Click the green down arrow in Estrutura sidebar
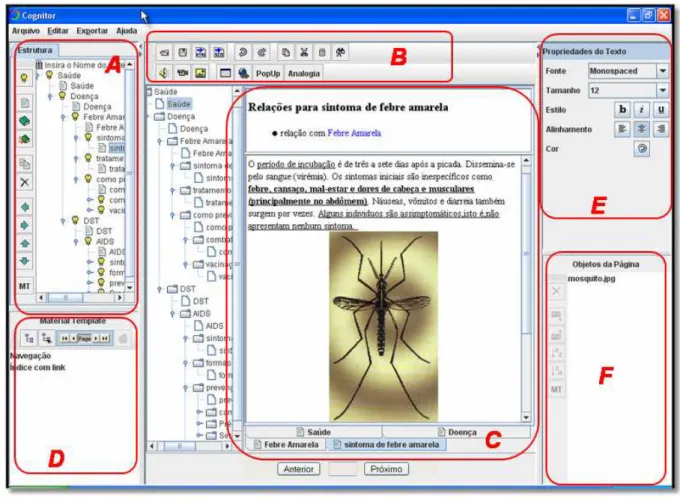680x502 pixels. (x=25, y=261)
